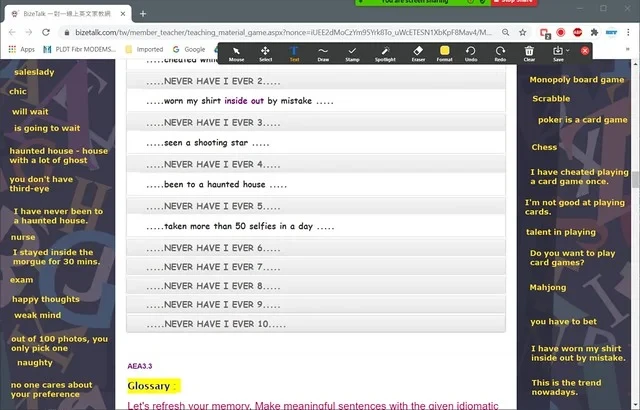Close the BizeTalk tab

(123, 13)
